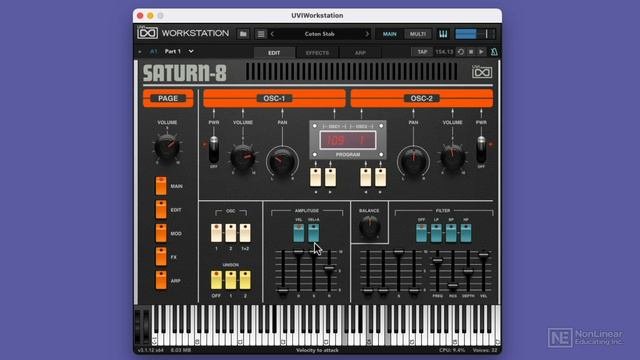Set filter type to BP
Viewport: 640px width, 360px height.
(x=451, y=233)
